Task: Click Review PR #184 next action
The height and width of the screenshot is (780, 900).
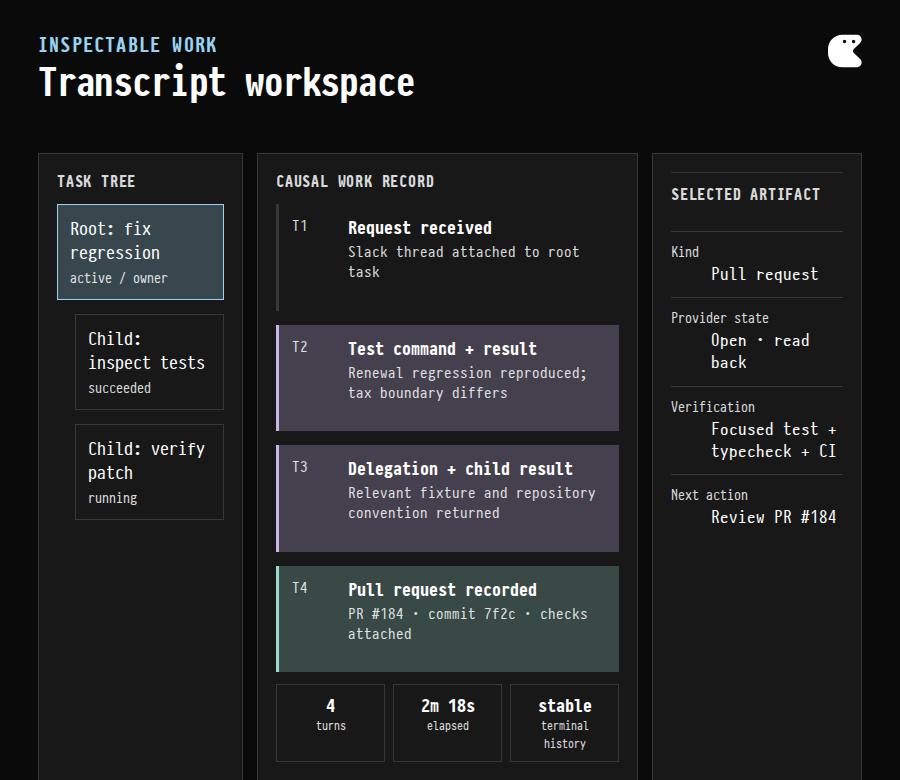Action: tap(773, 517)
